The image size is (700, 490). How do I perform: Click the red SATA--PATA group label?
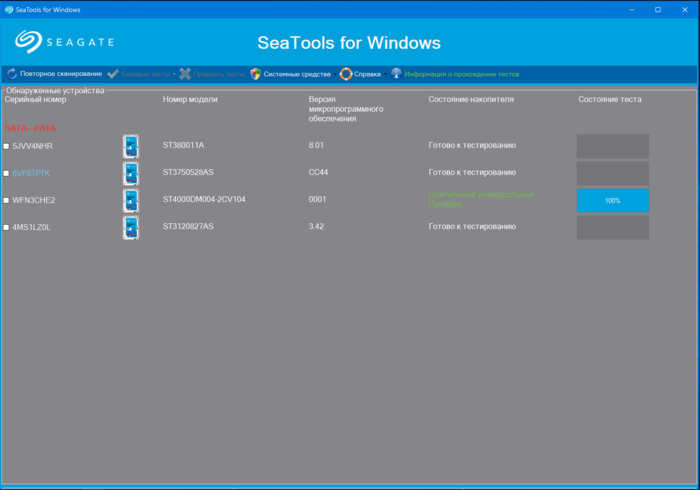click(30, 128)
